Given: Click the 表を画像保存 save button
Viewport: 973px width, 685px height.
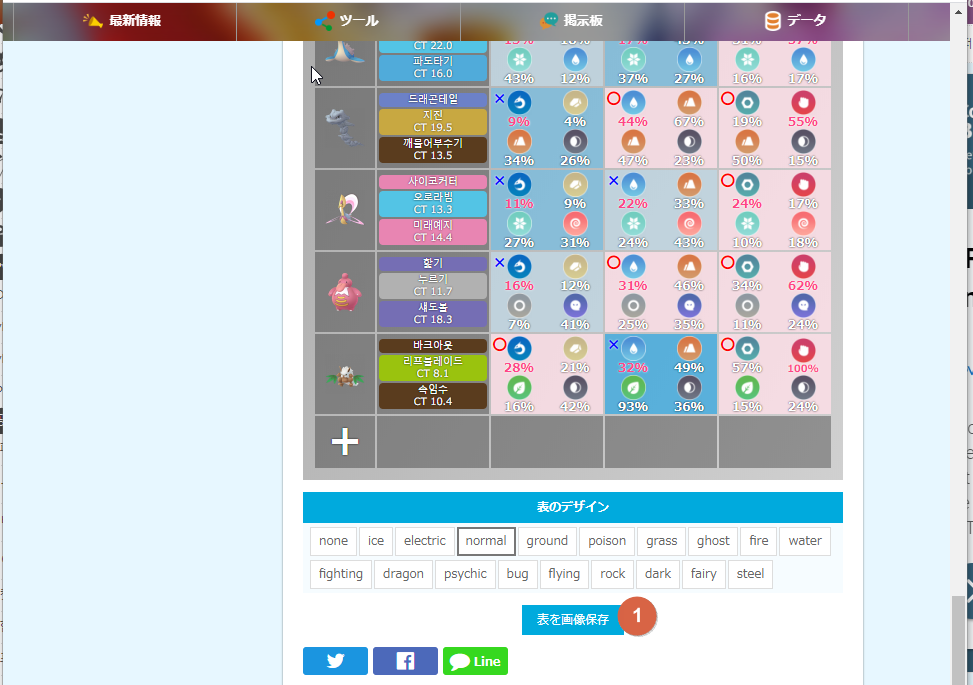Looking at the screenshot, I should [572, 619].
